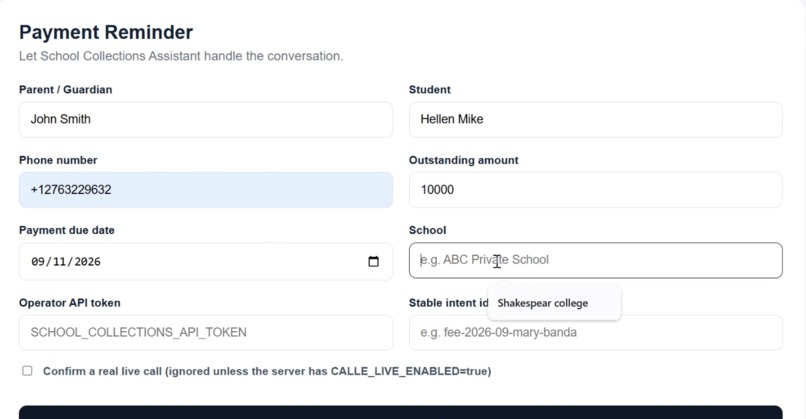Image resolution: width=806 pixels, height=419 pixels.
Task: Click the Student label
Action: [429, 89]
